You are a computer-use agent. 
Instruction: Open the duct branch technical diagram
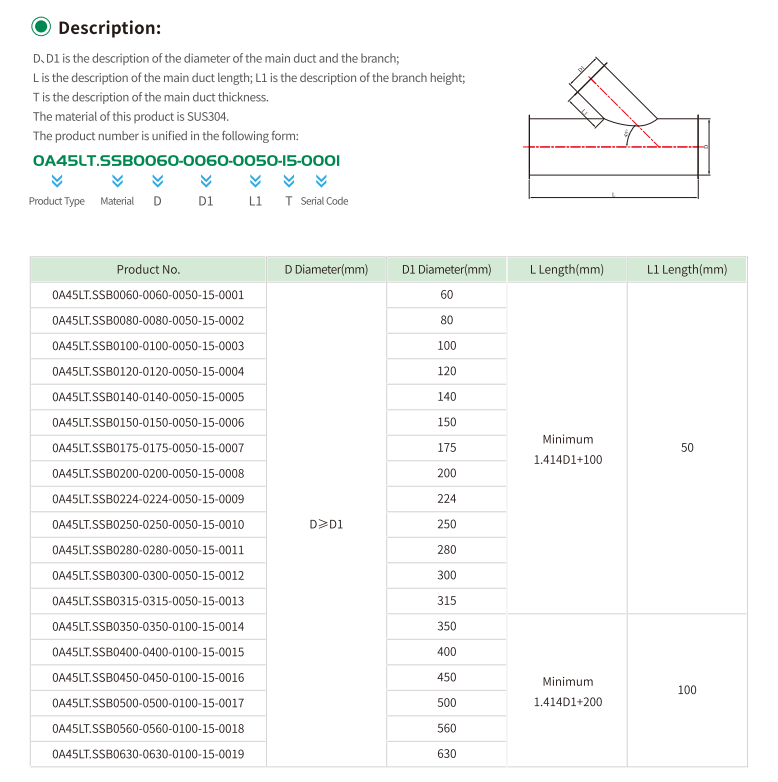617,130
